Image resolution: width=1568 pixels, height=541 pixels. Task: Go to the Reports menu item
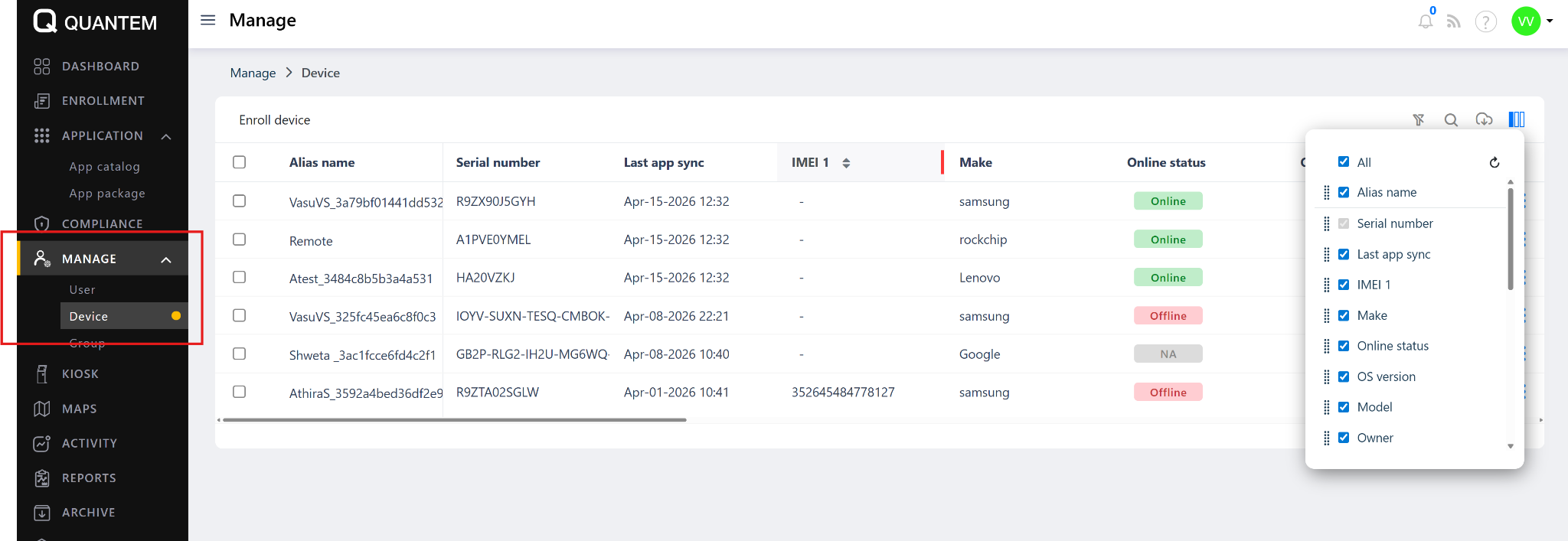(89, 478)
